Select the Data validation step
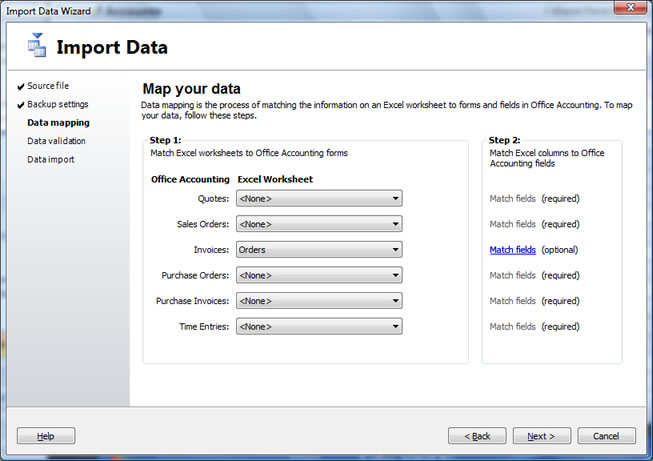The image size is (653, 461). pos(56,141)
